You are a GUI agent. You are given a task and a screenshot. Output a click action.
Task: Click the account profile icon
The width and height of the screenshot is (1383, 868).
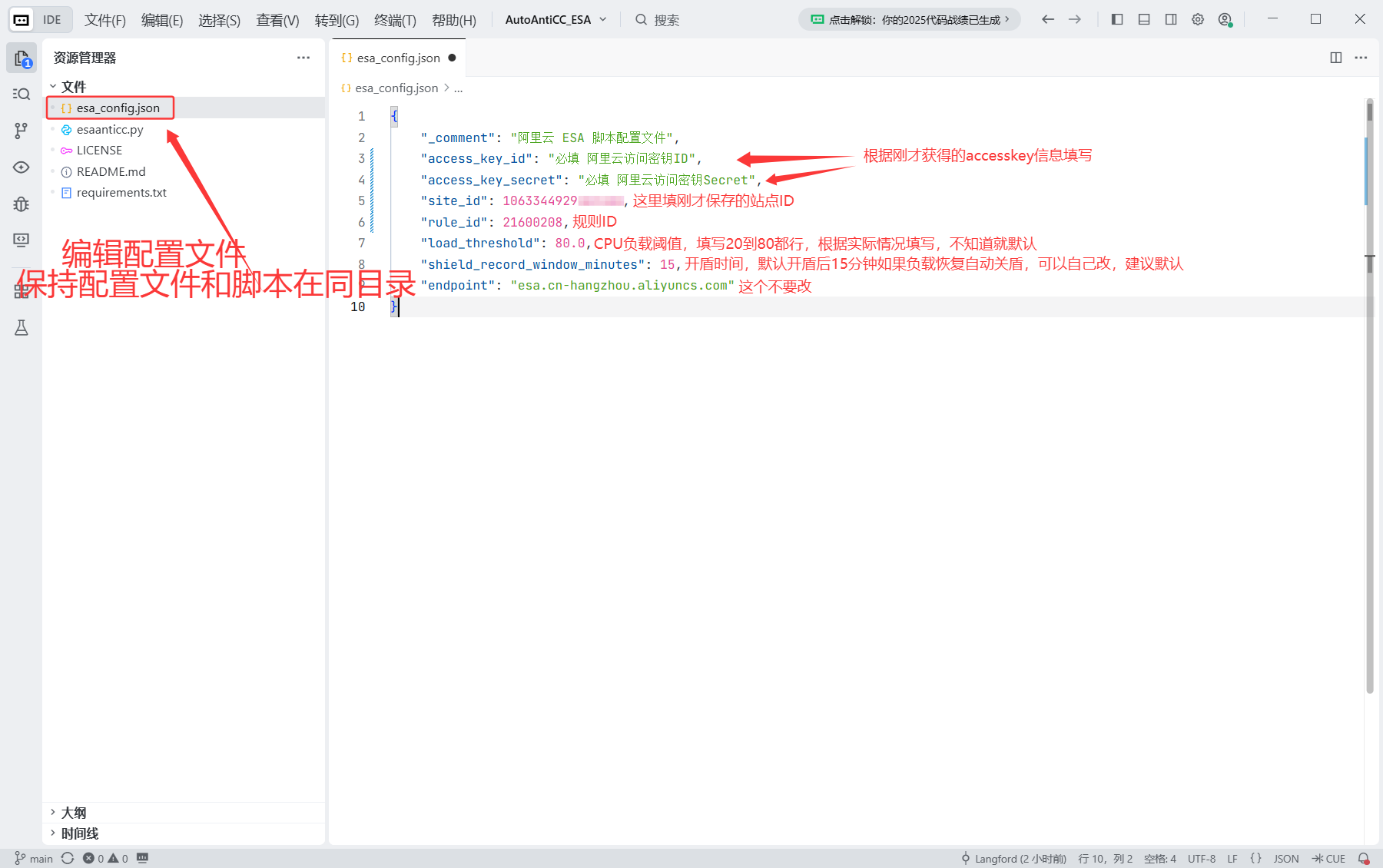point(1225,20)
